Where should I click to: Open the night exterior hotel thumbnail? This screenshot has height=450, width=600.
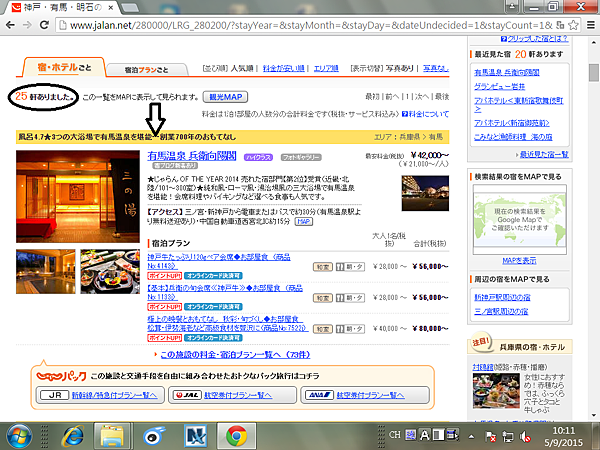[425, 193]
